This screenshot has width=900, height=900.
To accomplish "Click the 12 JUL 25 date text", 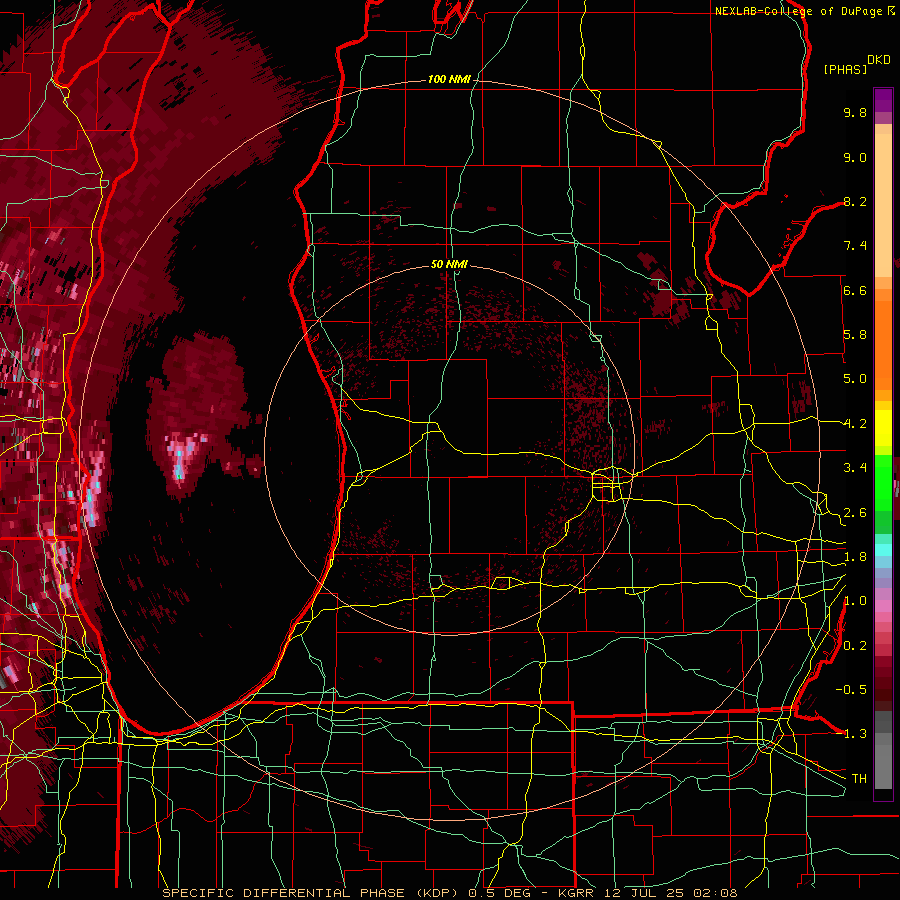I will click(645, 893).
